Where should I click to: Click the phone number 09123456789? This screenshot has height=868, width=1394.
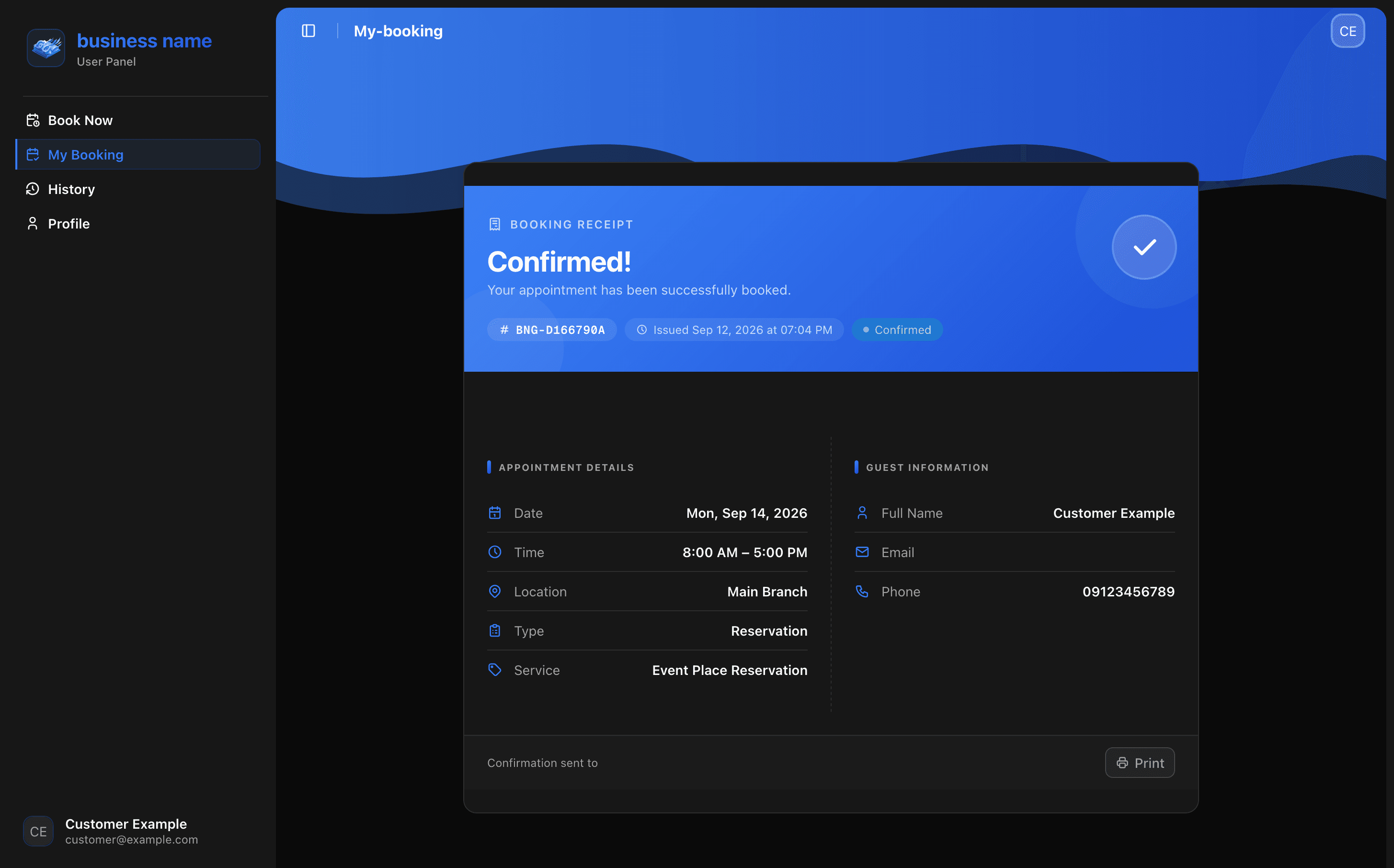click(x=1128, y=592)
